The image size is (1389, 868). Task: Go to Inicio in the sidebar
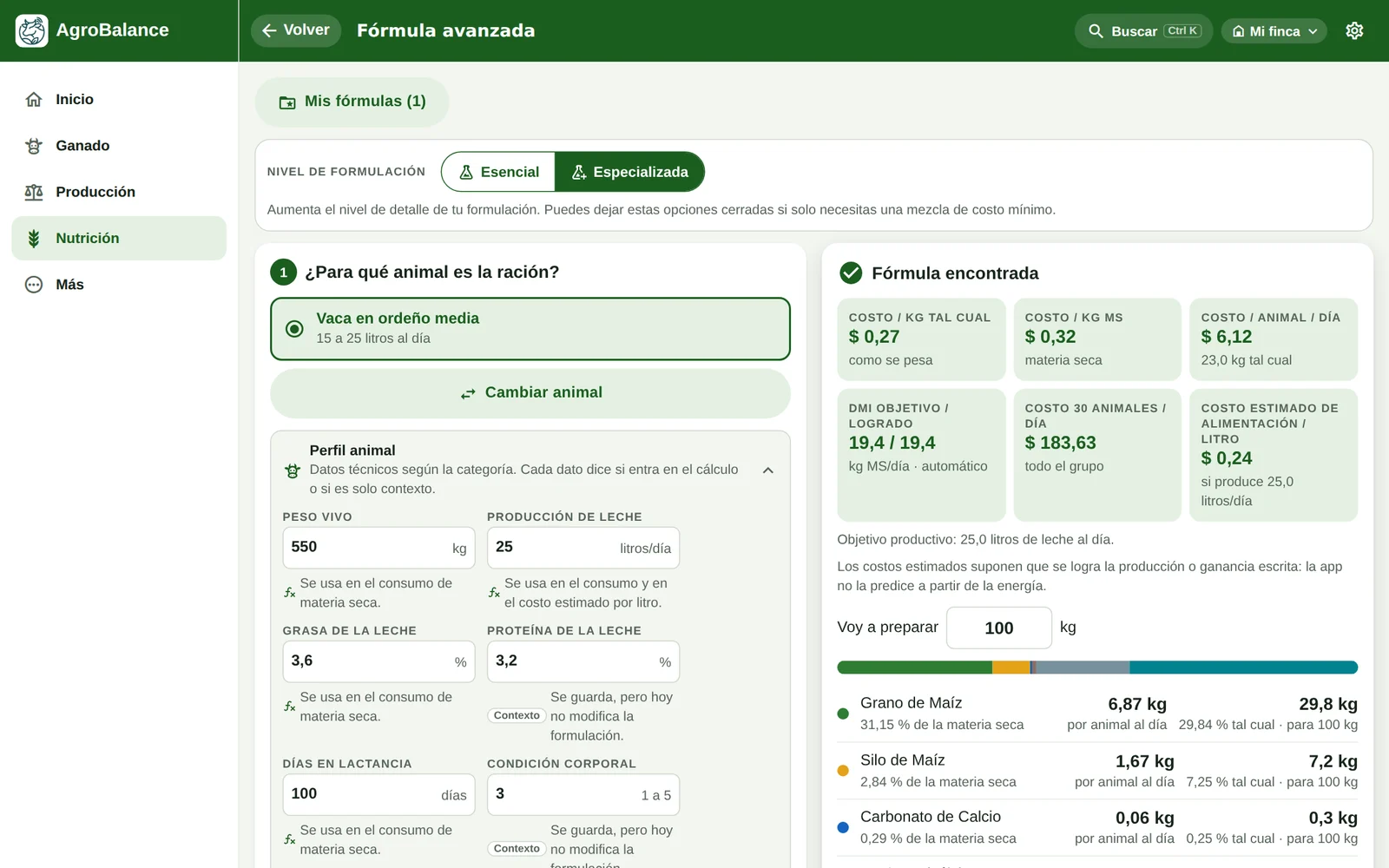119,99
